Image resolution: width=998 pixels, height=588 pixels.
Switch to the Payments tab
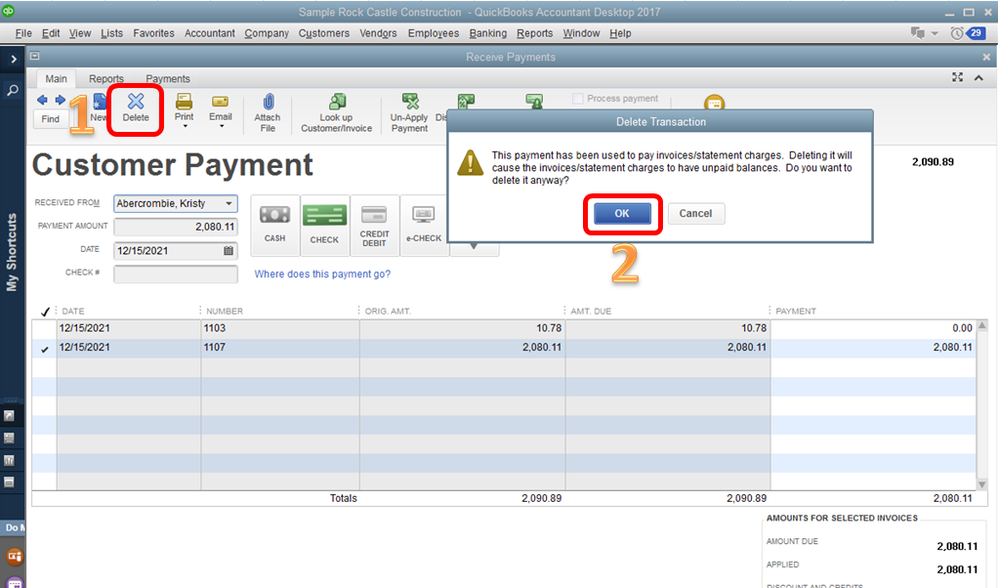(168, 79)
